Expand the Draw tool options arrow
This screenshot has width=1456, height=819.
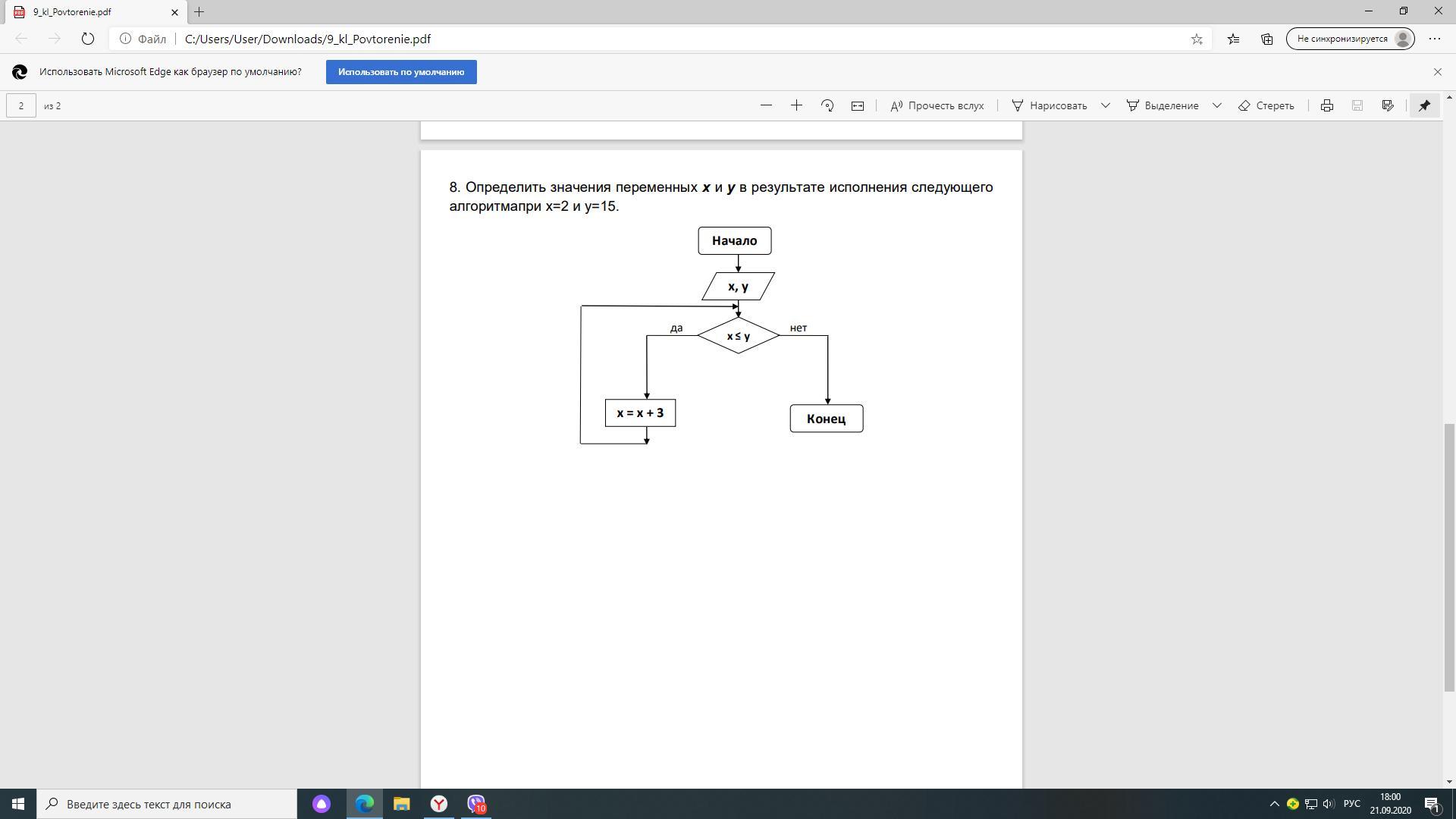[x=1105, y=105]
